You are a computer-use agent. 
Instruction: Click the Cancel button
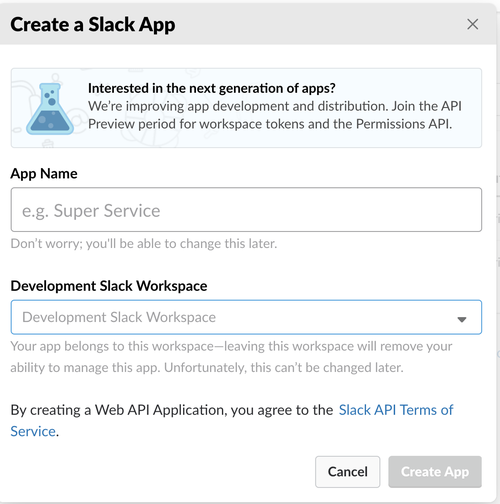pyautogui.click(x=347, y=472)
